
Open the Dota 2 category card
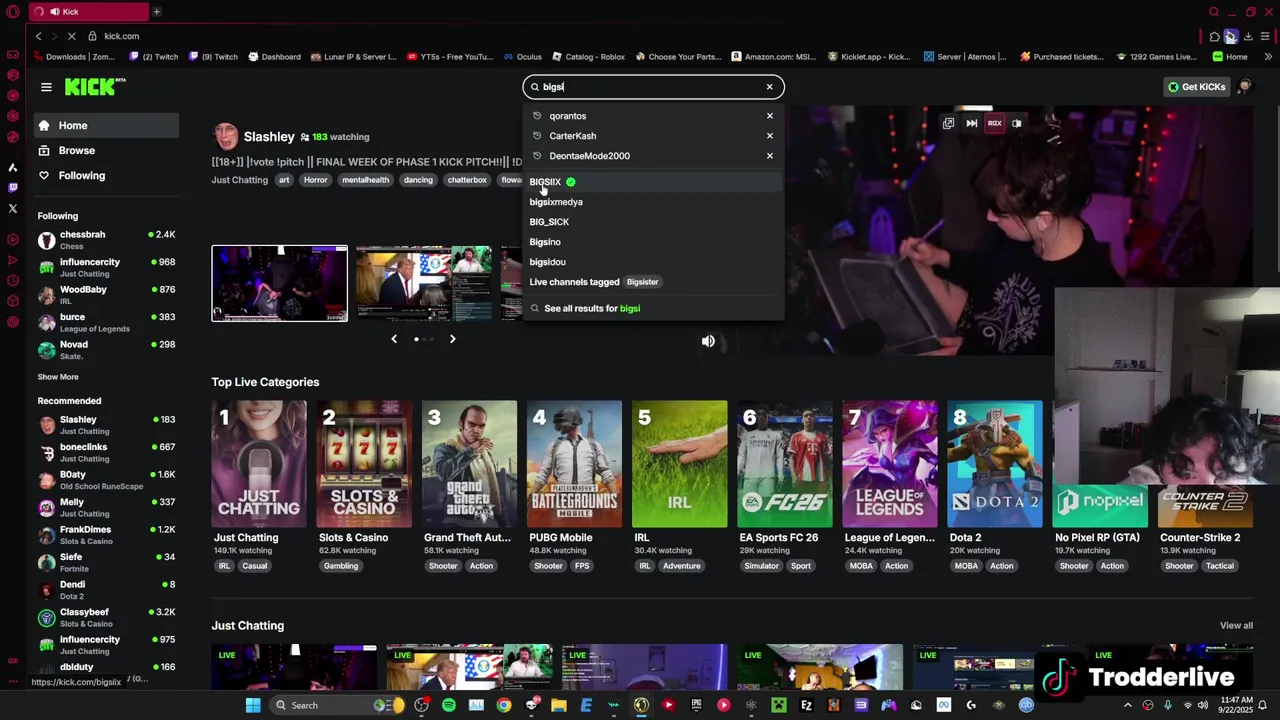(995, 464)
